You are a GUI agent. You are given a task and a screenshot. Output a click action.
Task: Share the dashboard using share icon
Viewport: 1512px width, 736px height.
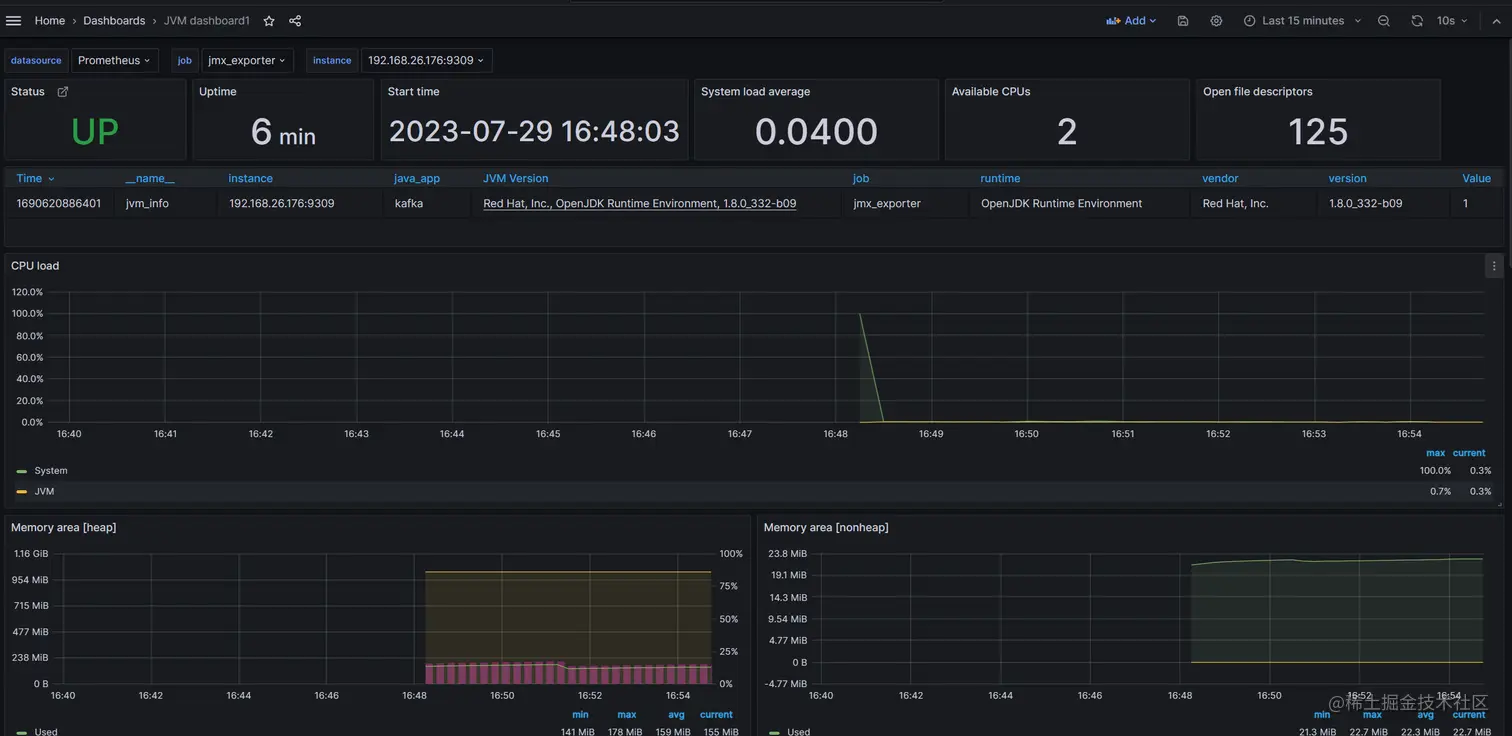pyautogui.click(x=295, y=20)
